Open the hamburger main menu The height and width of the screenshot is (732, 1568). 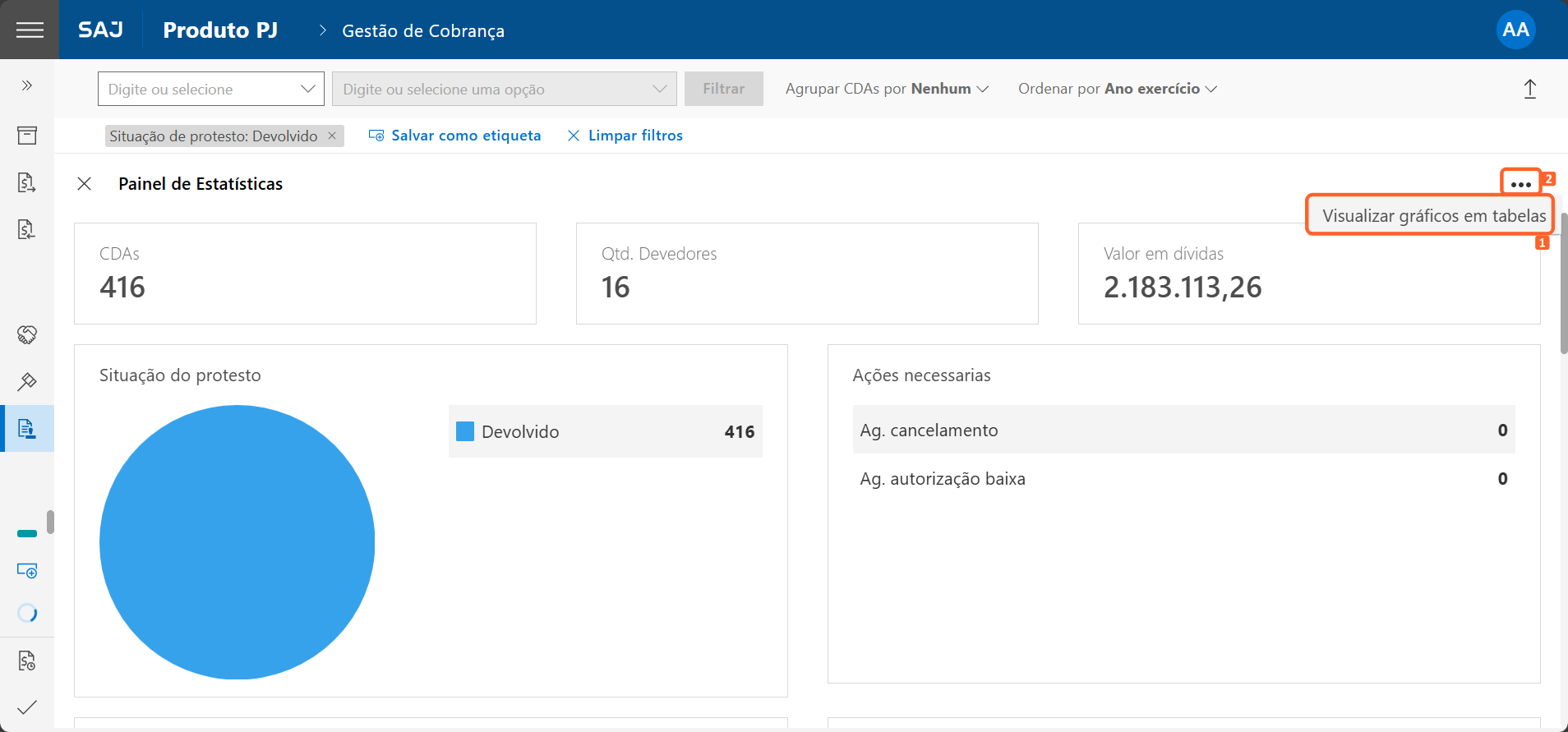[30, 30]
